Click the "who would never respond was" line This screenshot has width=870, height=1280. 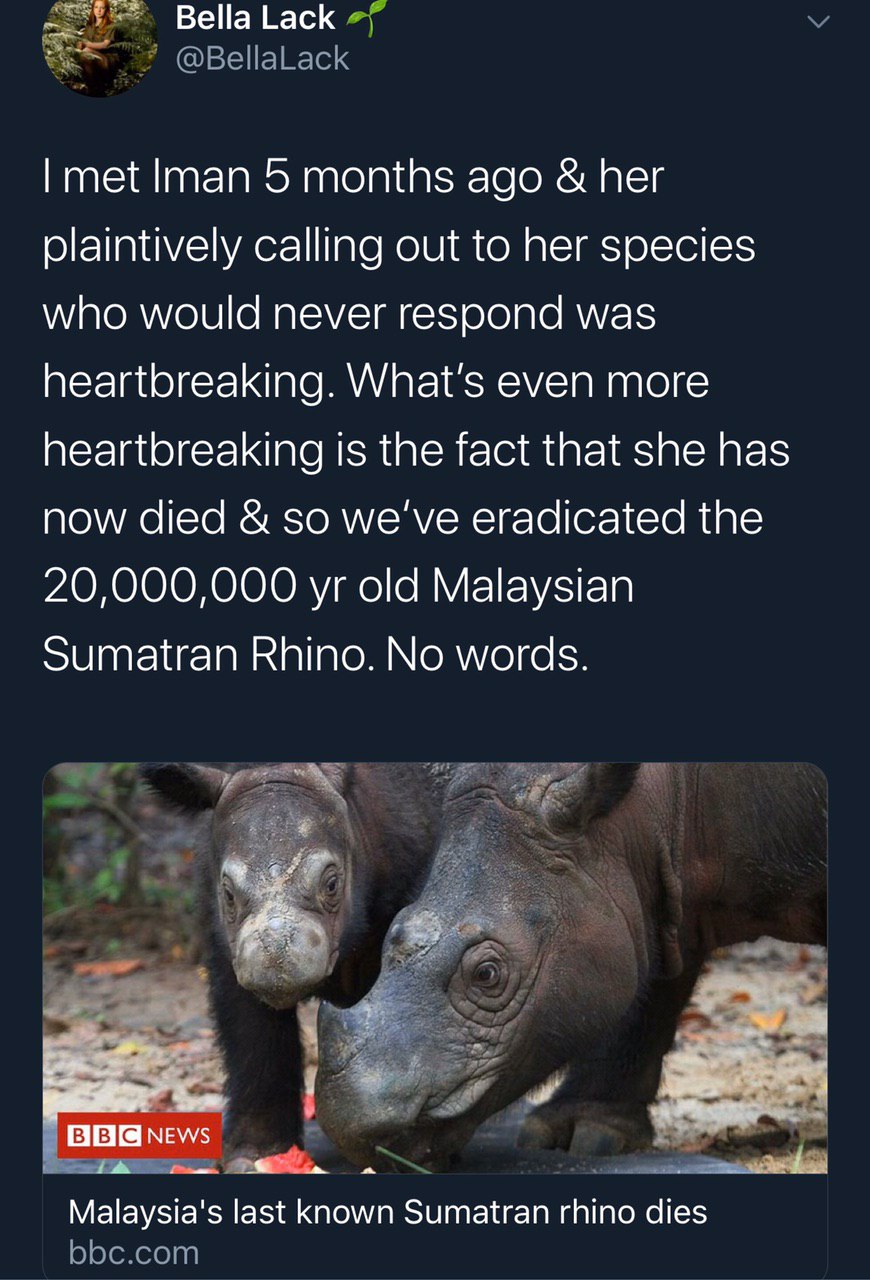[349, 313]
